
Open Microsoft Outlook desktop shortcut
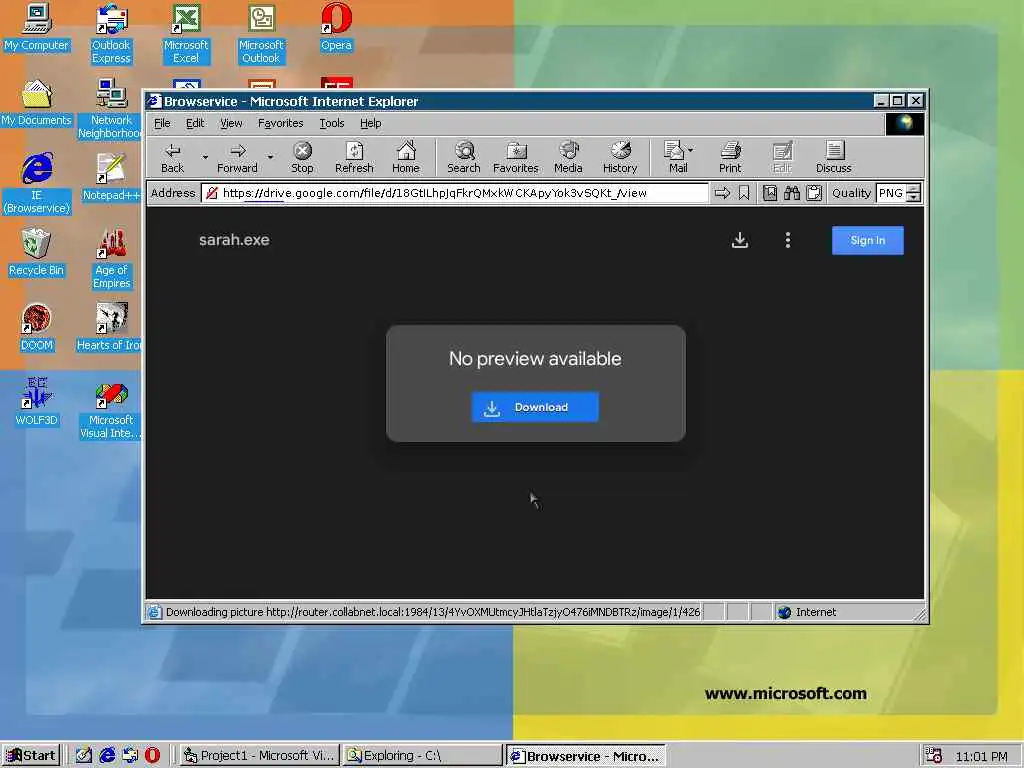[x=261, y=34]
